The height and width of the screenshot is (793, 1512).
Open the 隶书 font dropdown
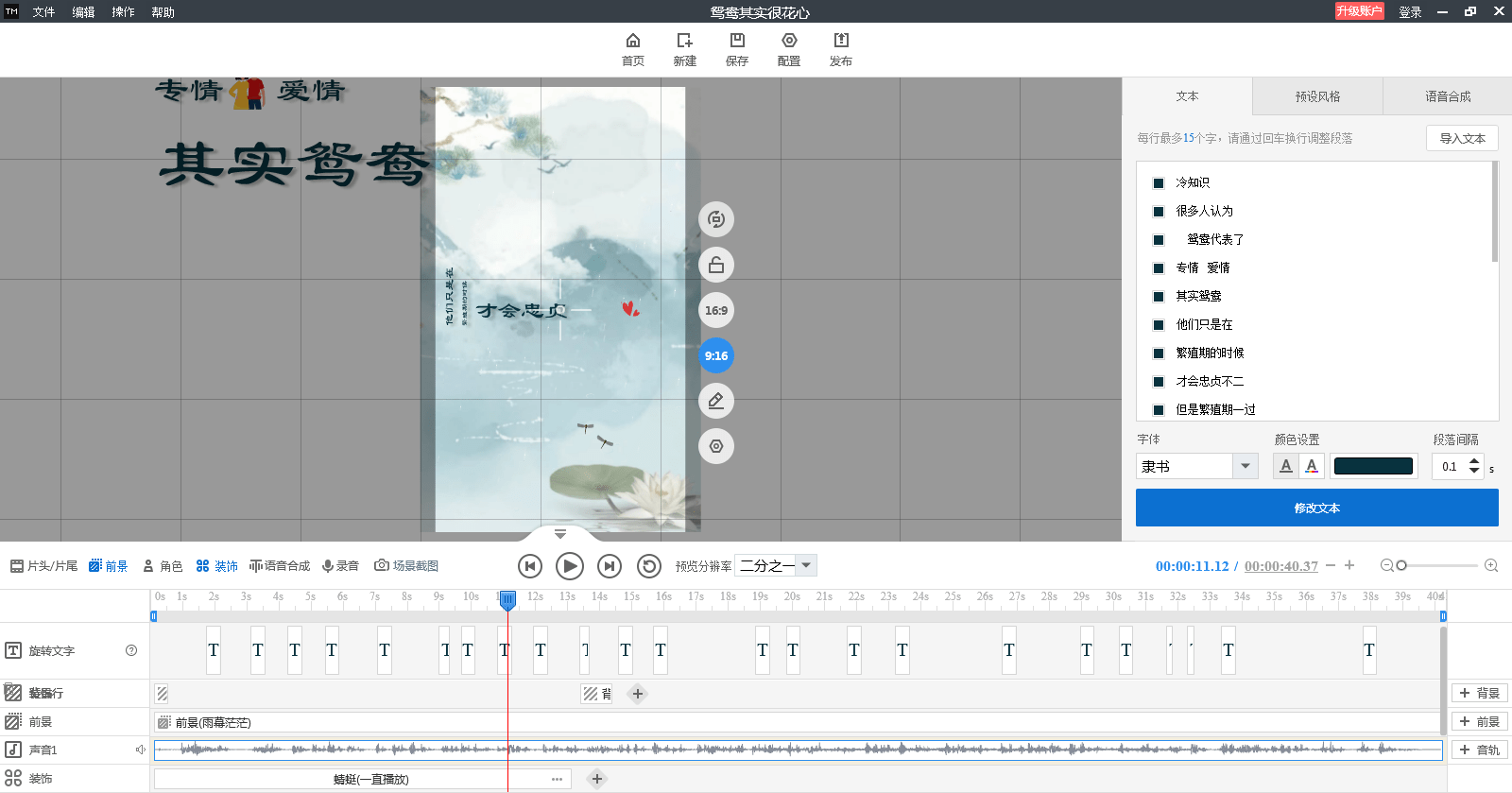[1246, 466]
